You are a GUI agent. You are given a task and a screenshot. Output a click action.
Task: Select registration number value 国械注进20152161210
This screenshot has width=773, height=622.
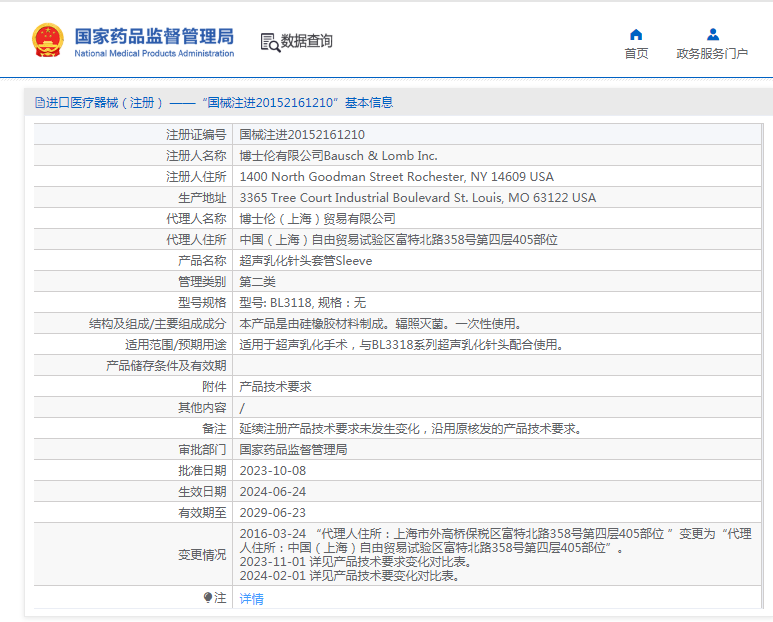[302, 135]
